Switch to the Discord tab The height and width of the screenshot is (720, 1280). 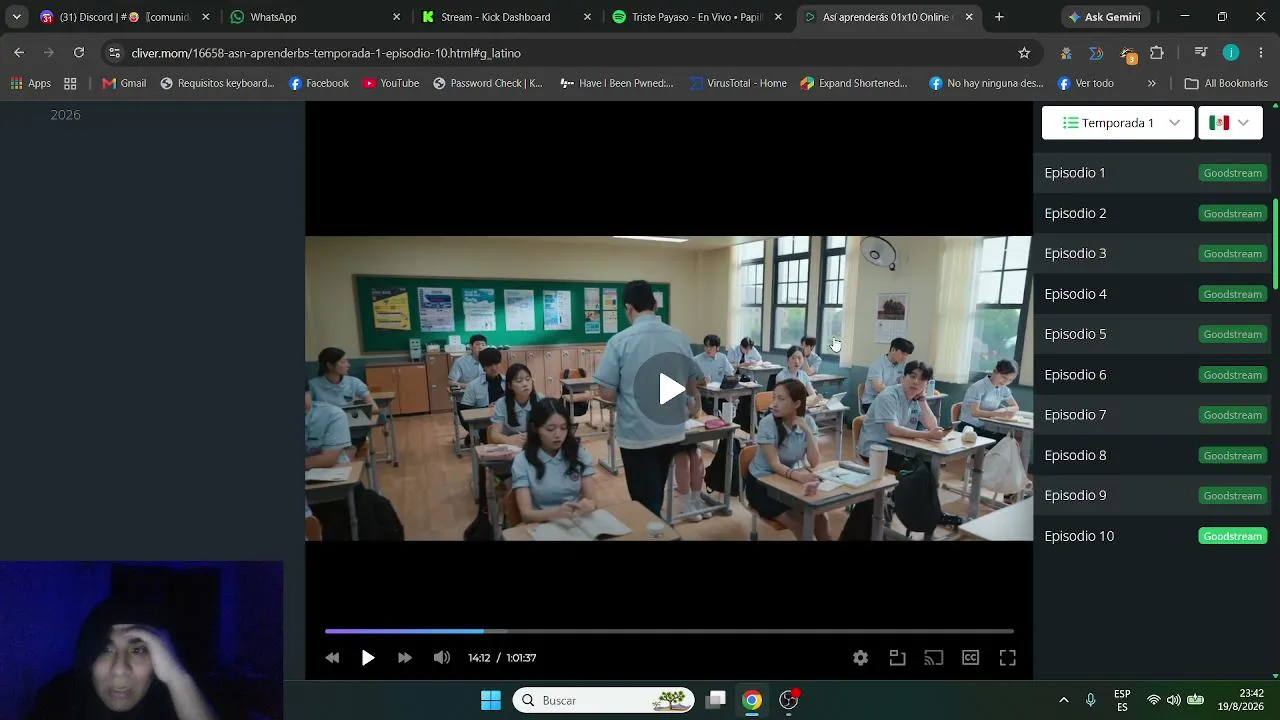pos(123,17)
